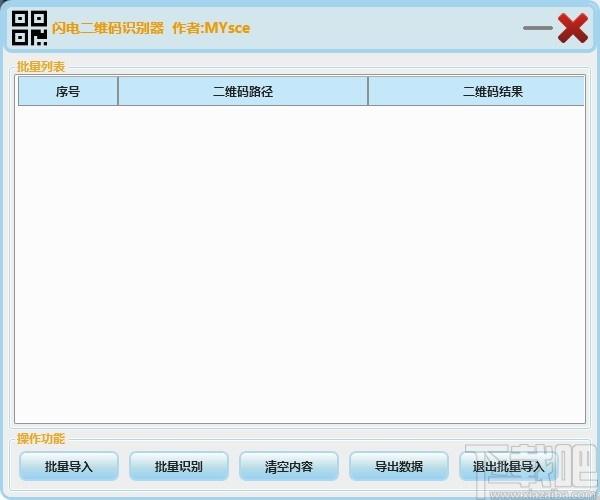Click the 操作功能 group label
The height and width of the screenshot is (500, 600).
tap(41, 438)
